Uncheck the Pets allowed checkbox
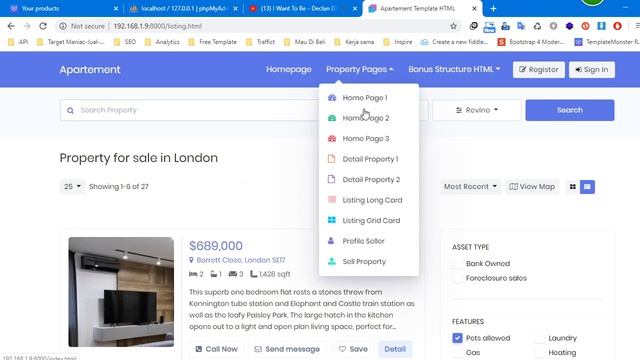The width and height of the screenshot is (640, 360). coord(457,338)
